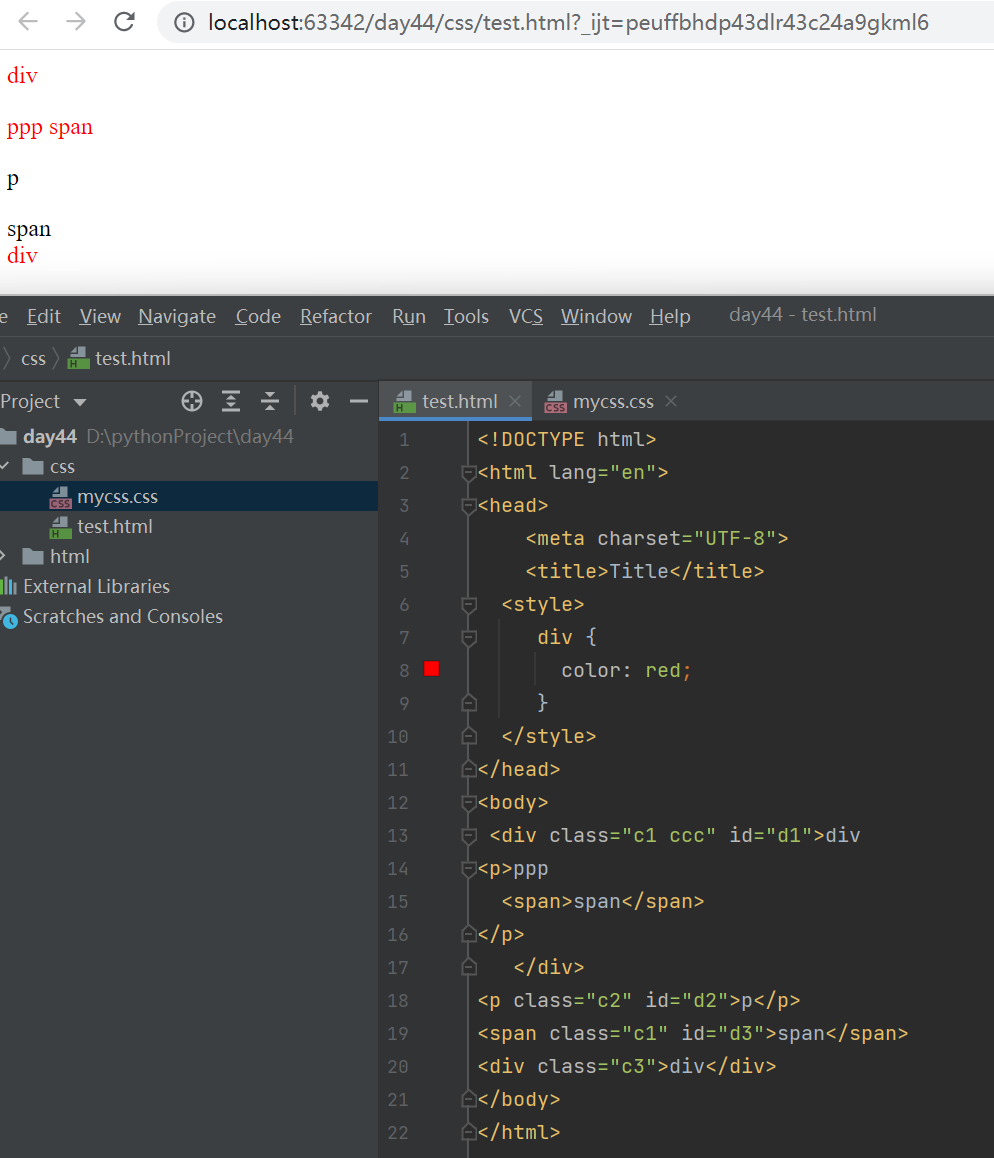Click black 'span' text in browser page
Viewport: 994px width, 1158px height.
[29, 230]
